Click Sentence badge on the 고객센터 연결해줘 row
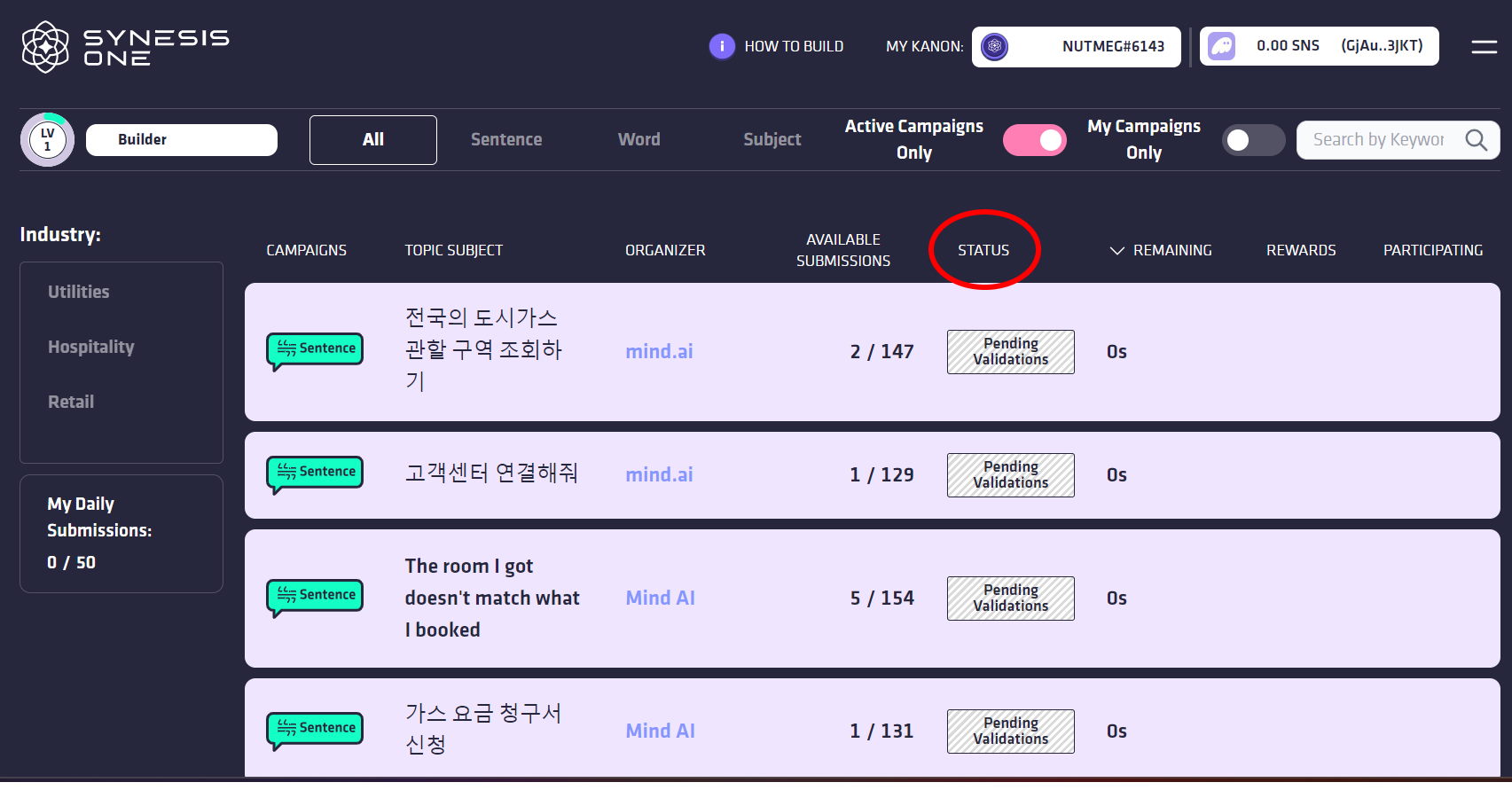 [316, 473]
